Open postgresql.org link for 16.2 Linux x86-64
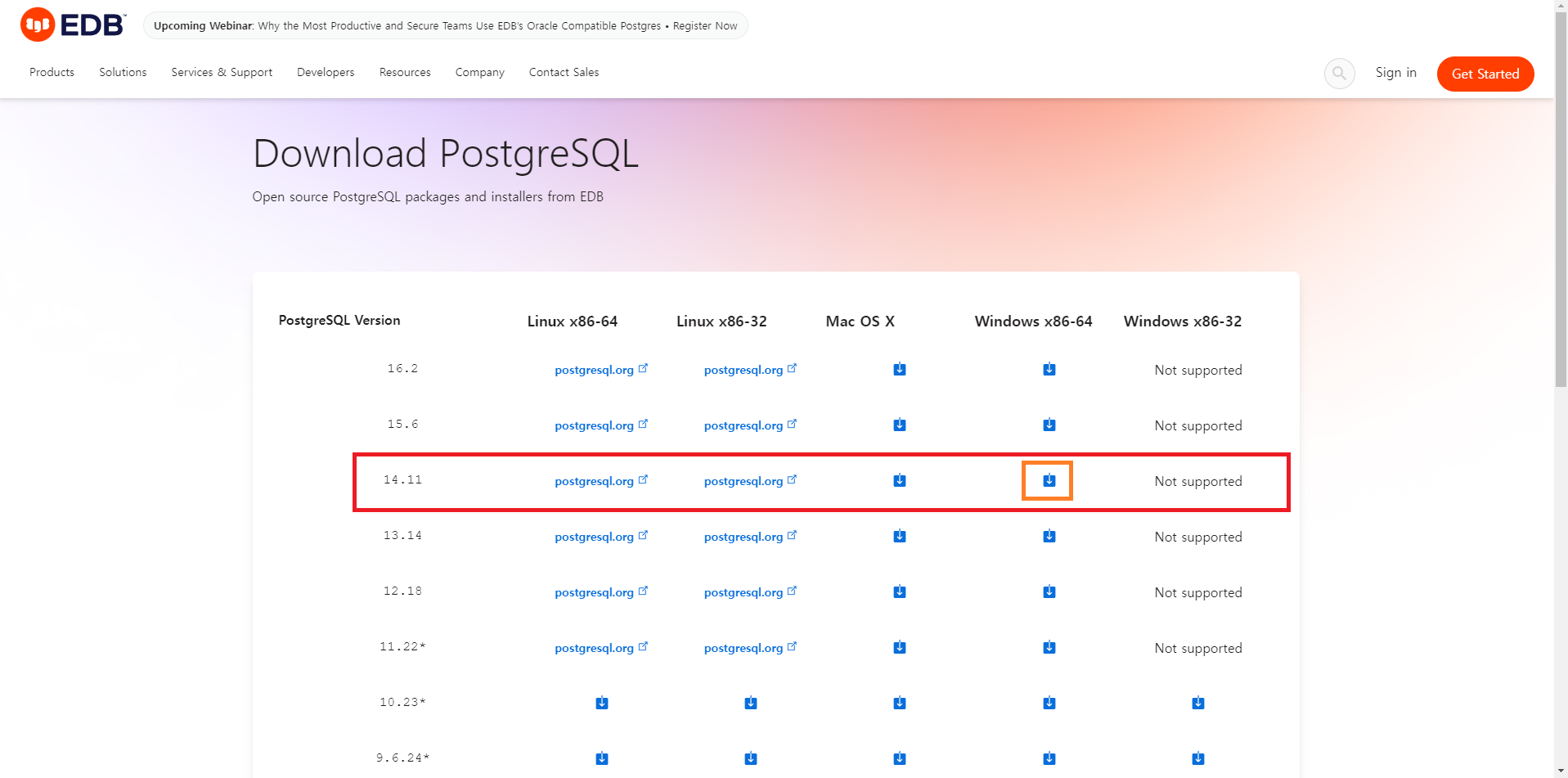Image resolution: width=1568 pixels, height=778 pixels. pos(601,370)
